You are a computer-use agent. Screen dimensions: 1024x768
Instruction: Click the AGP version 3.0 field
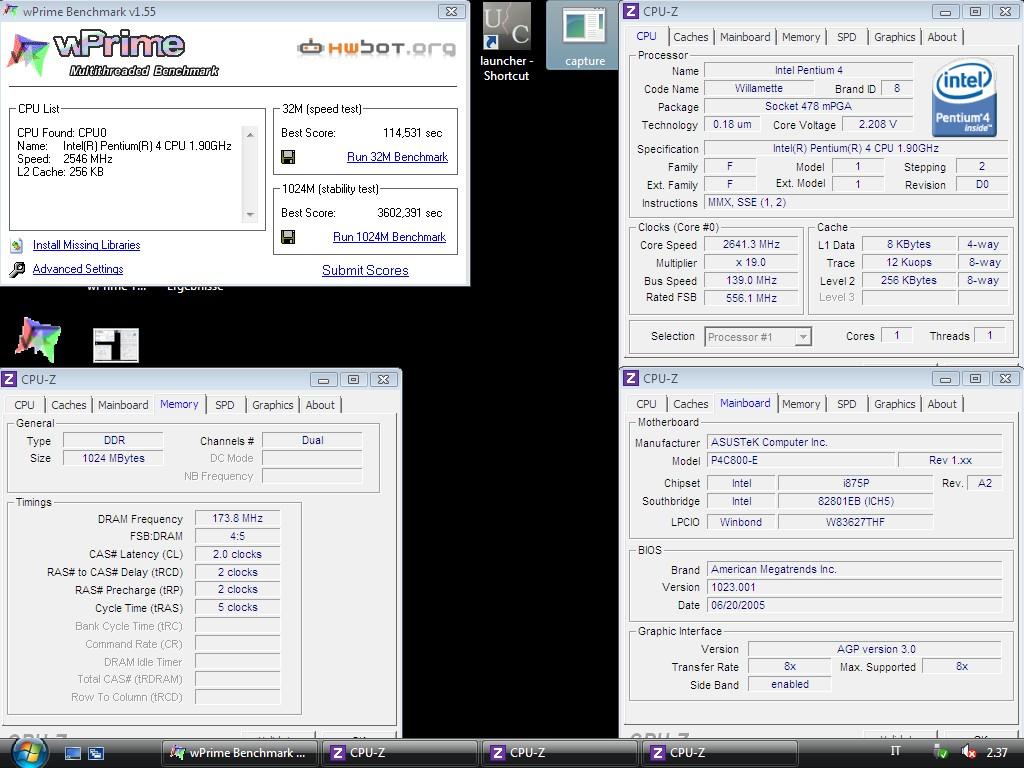coord(875,649)
